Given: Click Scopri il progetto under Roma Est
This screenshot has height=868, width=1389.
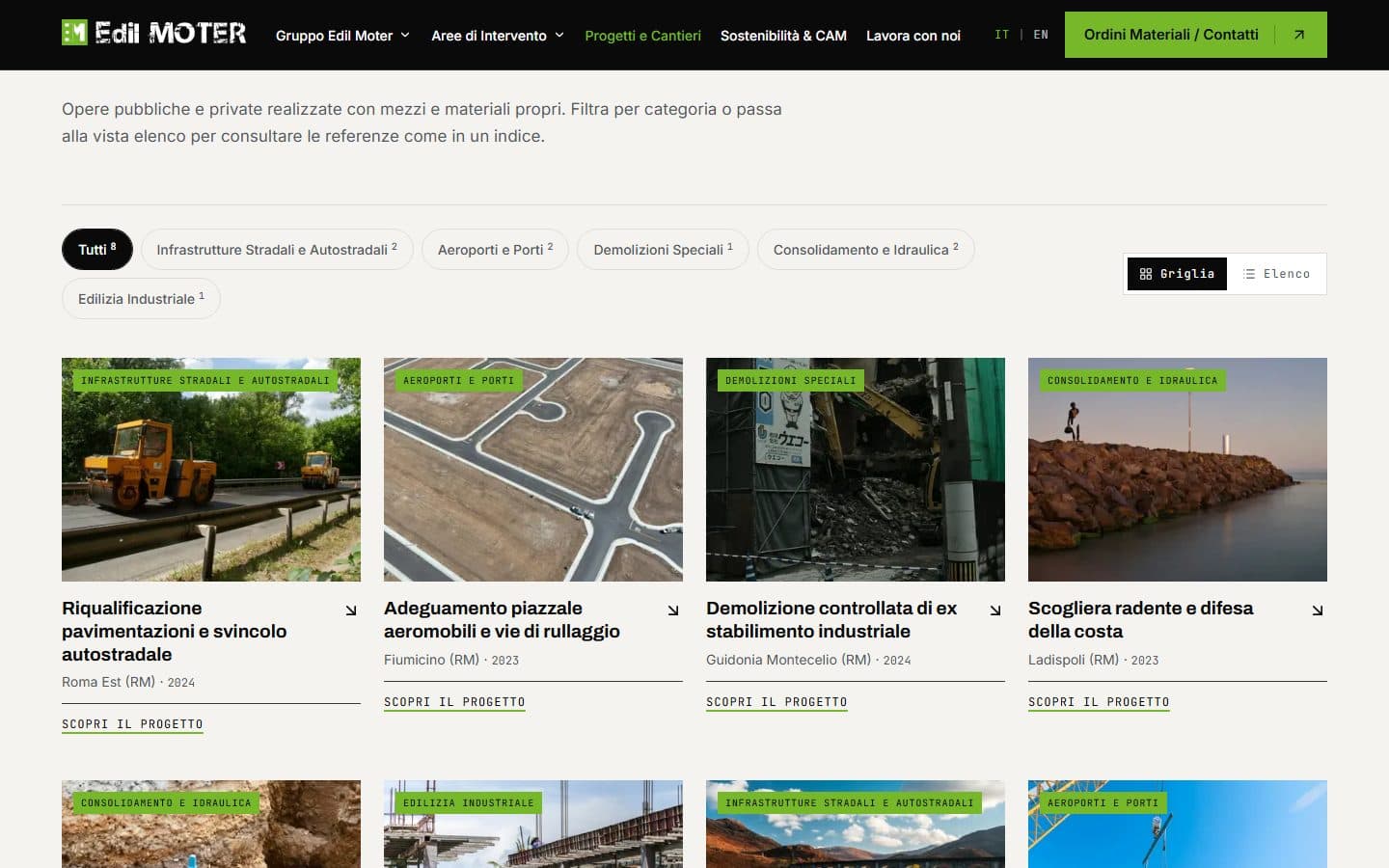Looking at the screenshot, I should click(132, 724).
